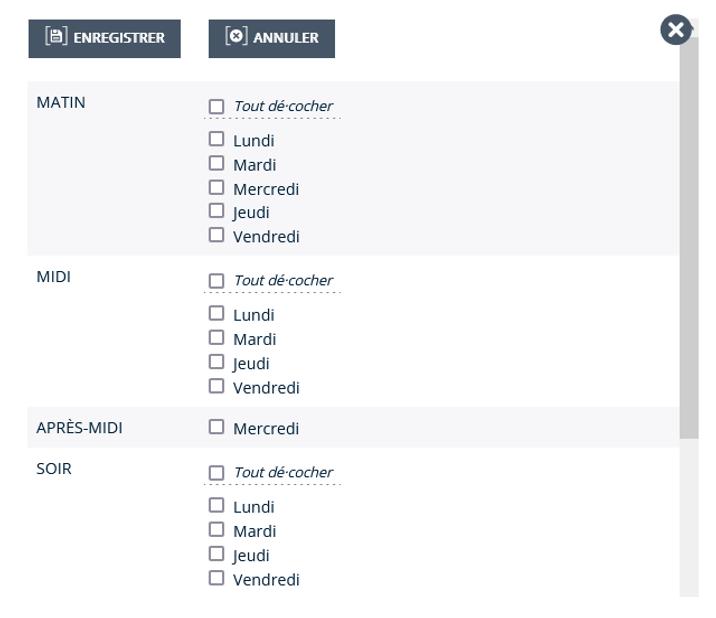This screenshot has width=716, height=618.
Task: Check Lundi under Soir
Action: (216, 506)
